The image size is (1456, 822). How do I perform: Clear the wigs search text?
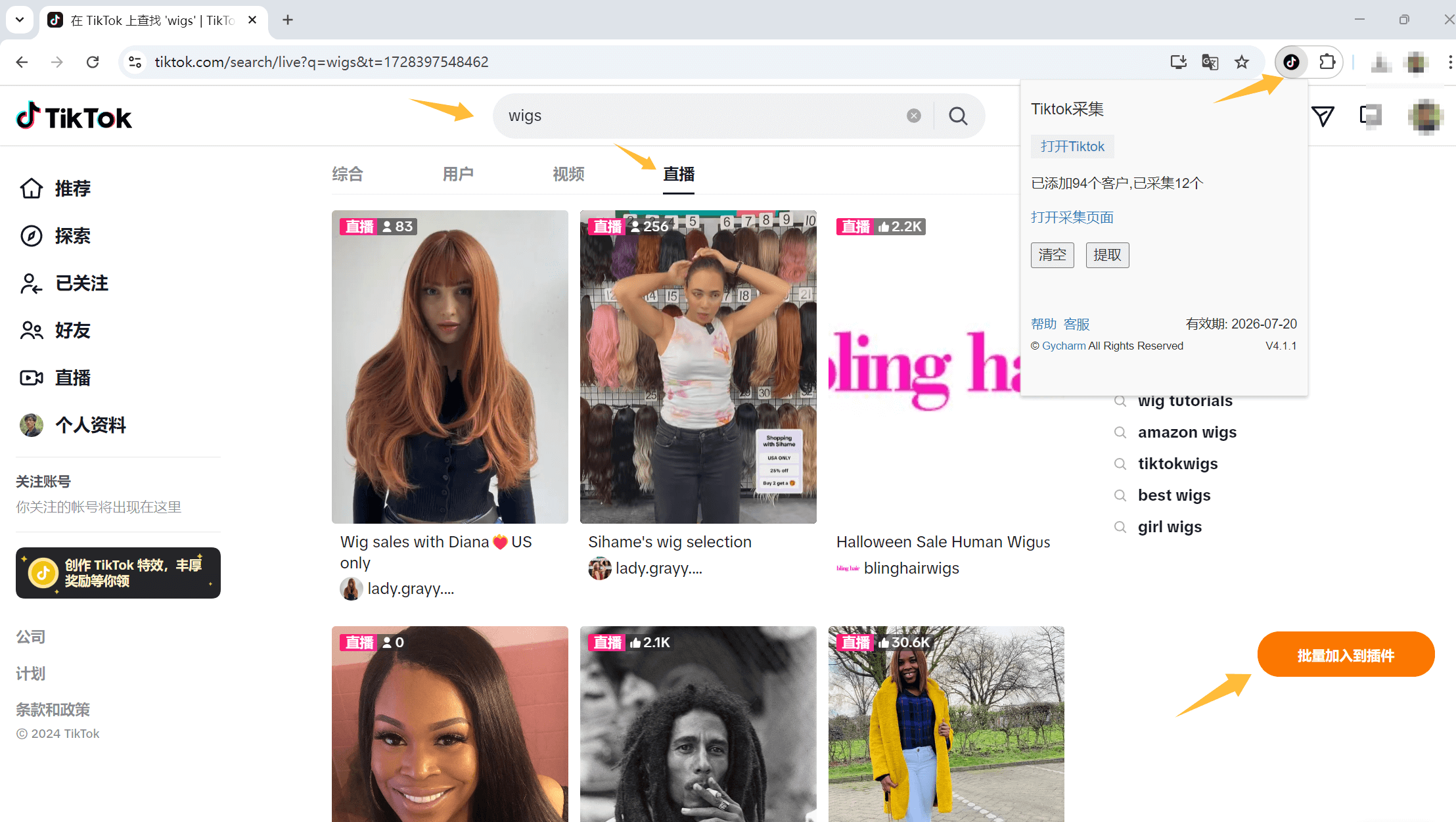point(913,116)
